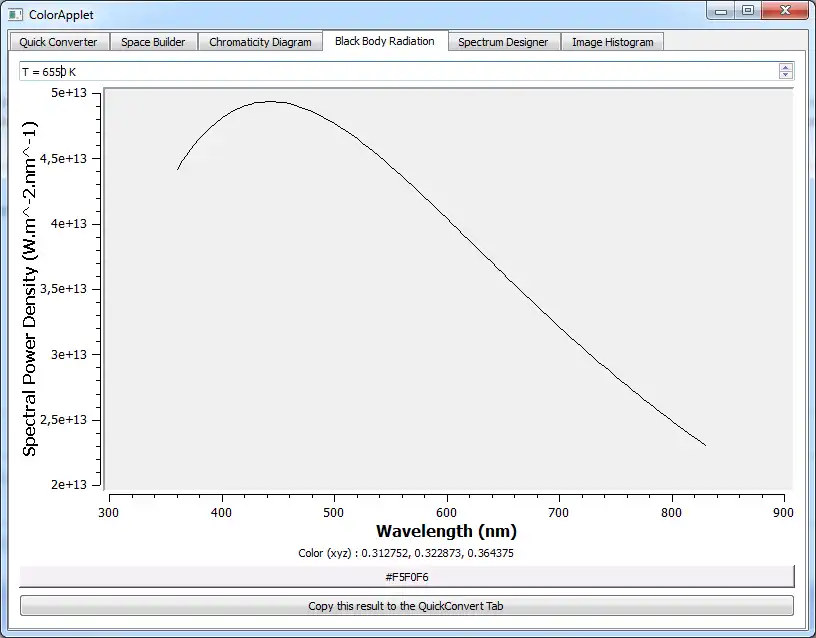This screenshot has width=816, height=638.
Task: Click the 3e+13 y-axis tick label
Action: click(x=69, y=354)
